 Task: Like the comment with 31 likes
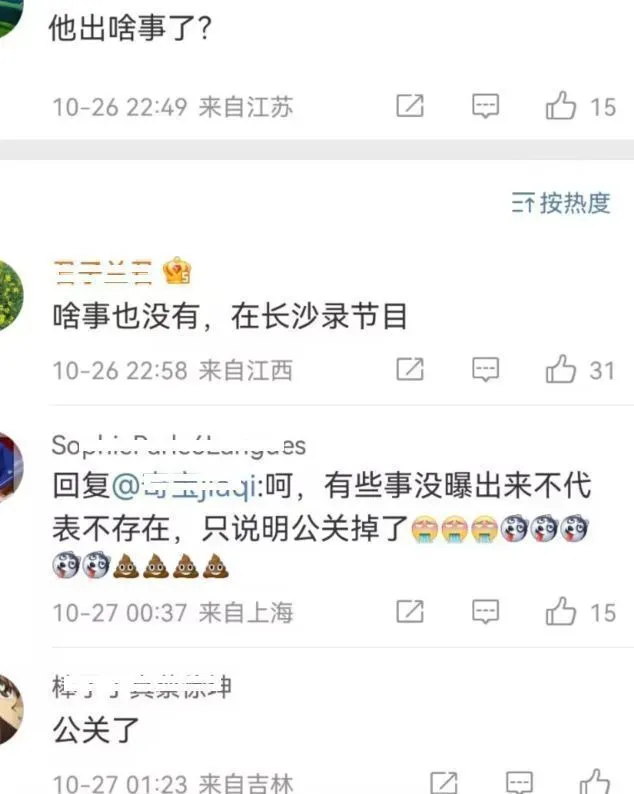[x=561, y=369]
